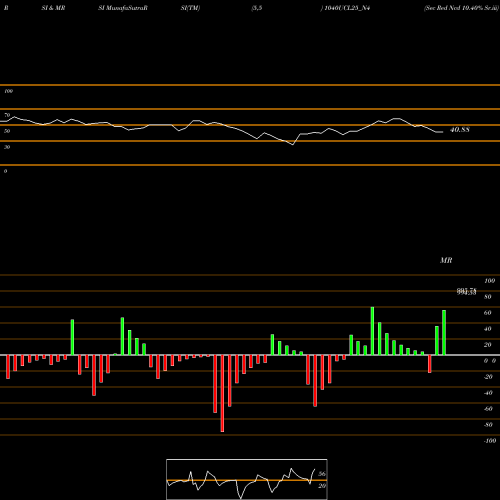
Task: Click the '1040UCL25_N4' symbol name
Action: click(x=347, y=8)
